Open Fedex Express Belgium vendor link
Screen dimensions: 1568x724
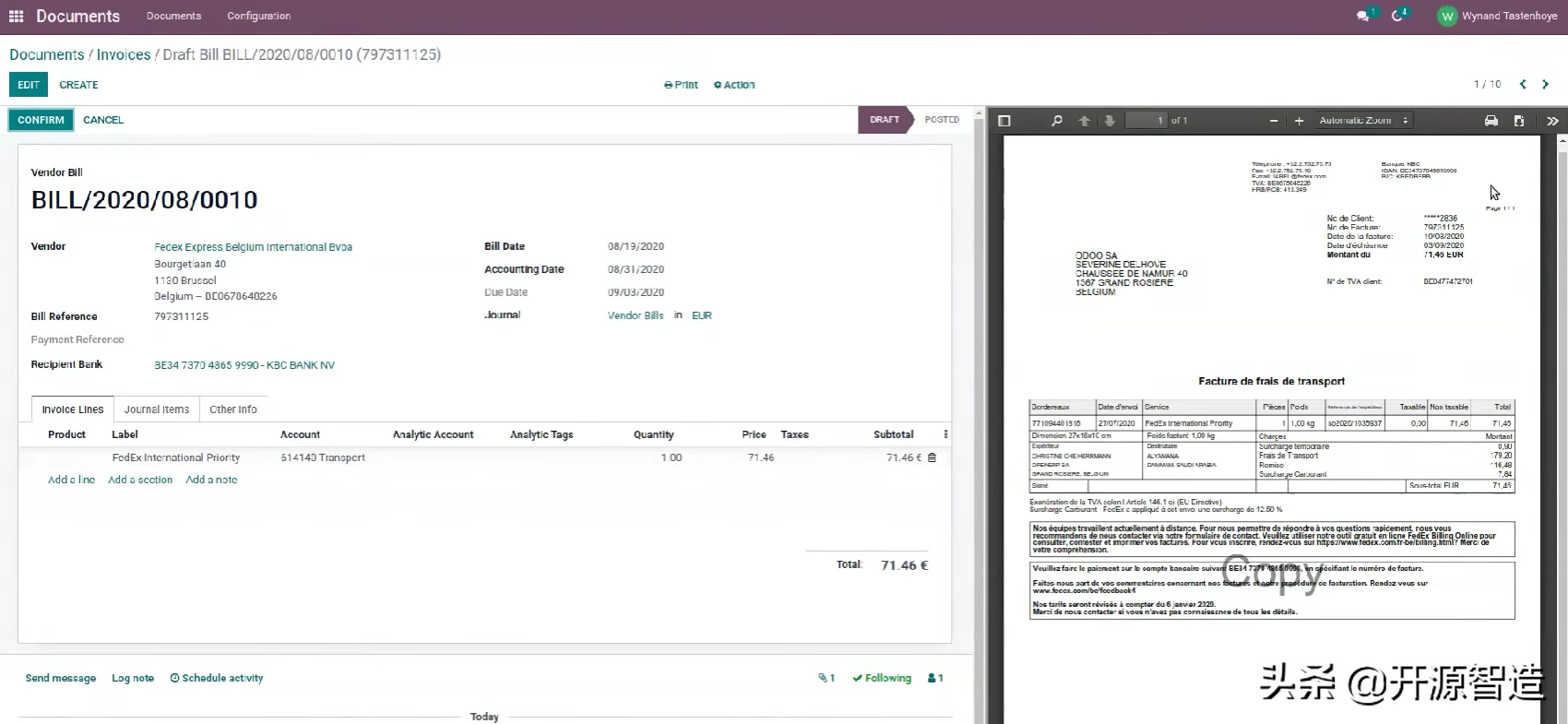coord(253,247)
